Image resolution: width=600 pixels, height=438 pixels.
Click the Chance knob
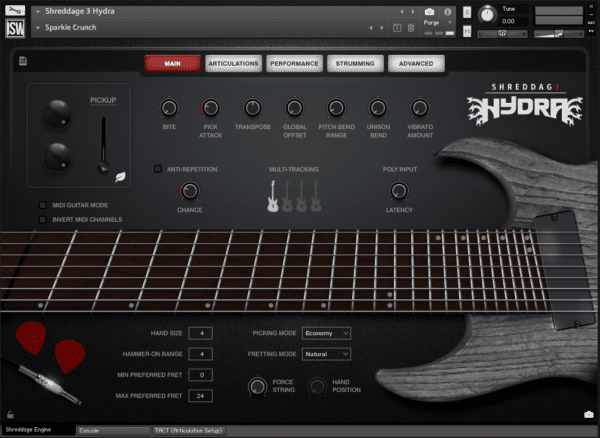pos(189,191)
